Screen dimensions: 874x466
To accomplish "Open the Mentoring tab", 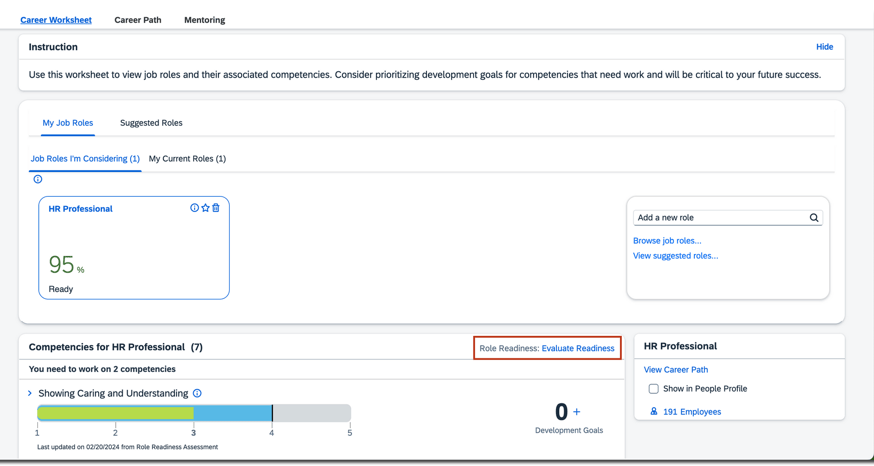I will pyautogui.click(x=204, y=20).
